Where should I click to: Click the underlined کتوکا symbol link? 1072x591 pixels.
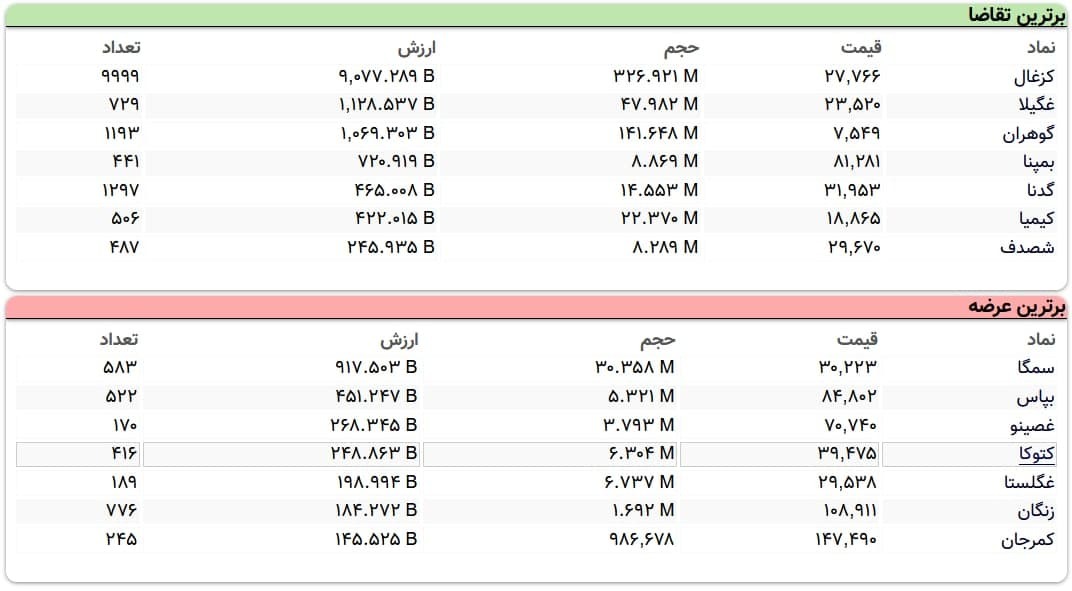click(x=1036, y=455)
